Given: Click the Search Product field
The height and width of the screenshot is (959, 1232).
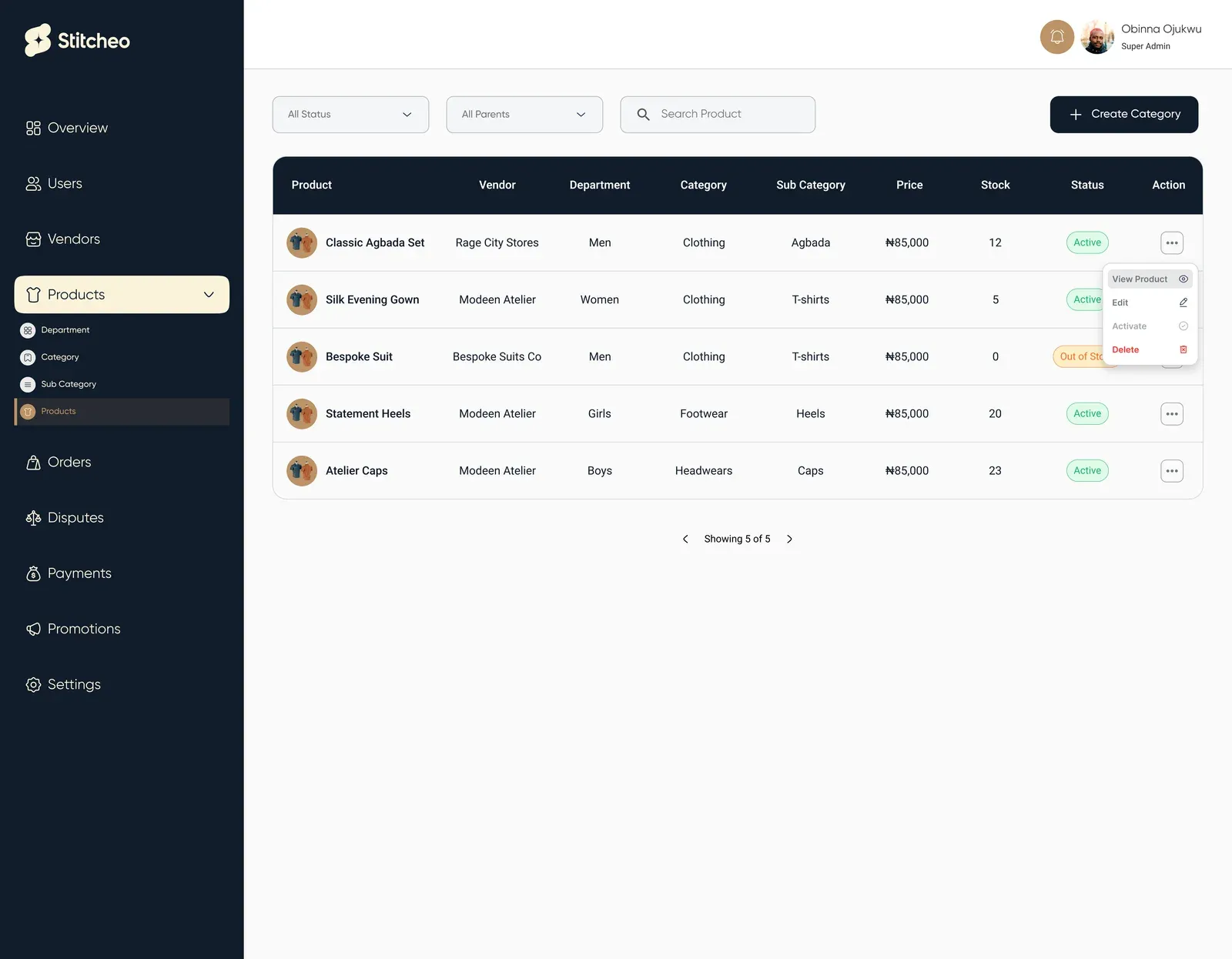Looking at the screenshot, I should point(718,115).
